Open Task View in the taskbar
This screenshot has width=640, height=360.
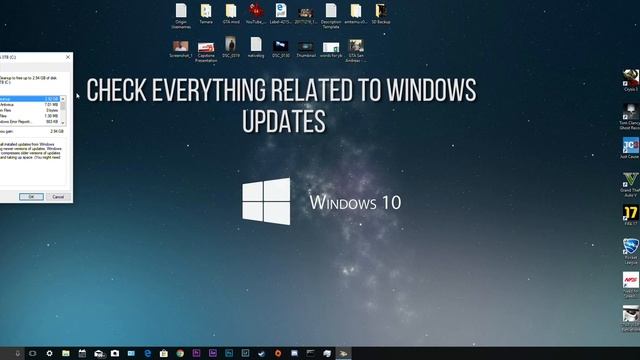pos(33,353)
